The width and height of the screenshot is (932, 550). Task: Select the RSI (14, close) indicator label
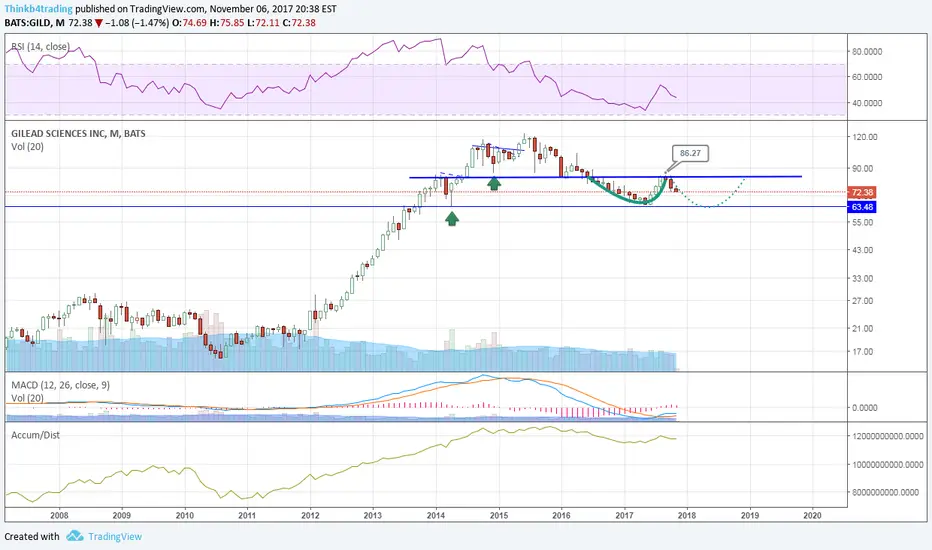[x=40, y=46]
